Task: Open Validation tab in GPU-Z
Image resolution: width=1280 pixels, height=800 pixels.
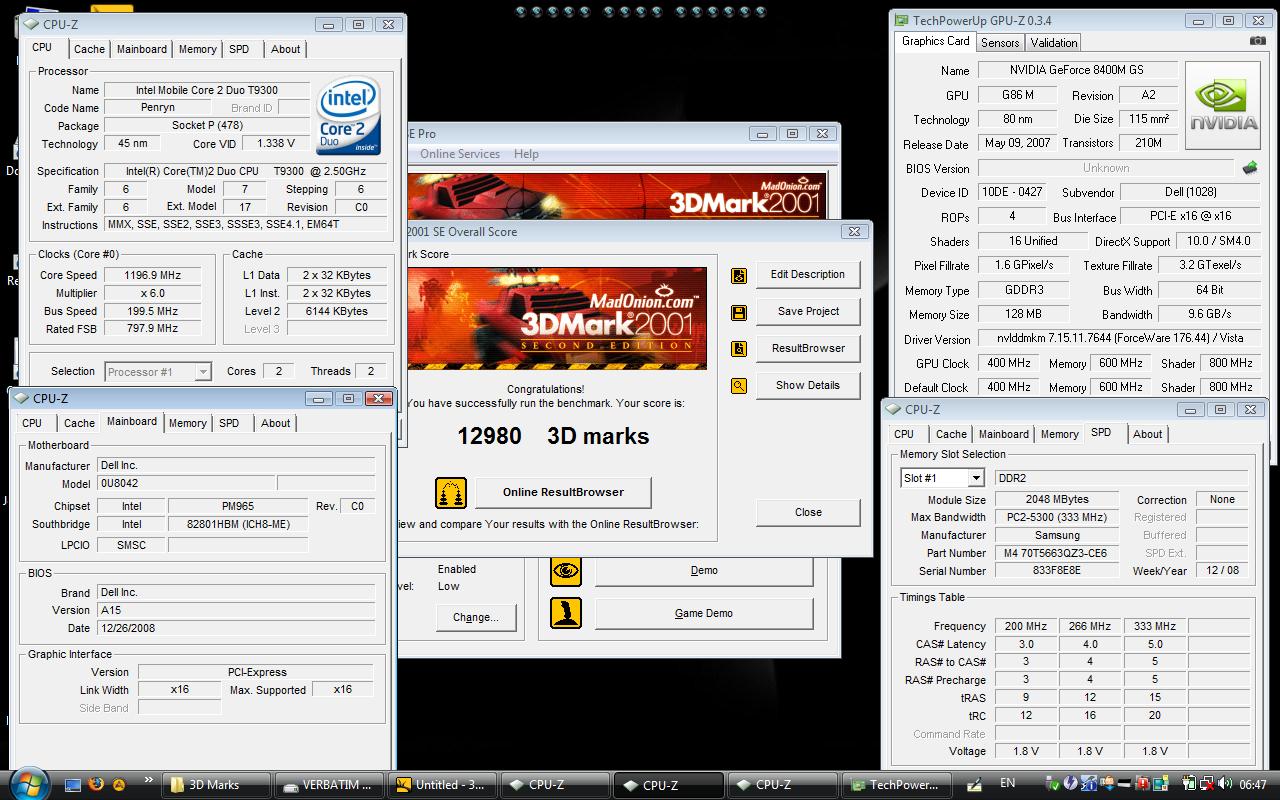Action: click(x=1054, y=43)
